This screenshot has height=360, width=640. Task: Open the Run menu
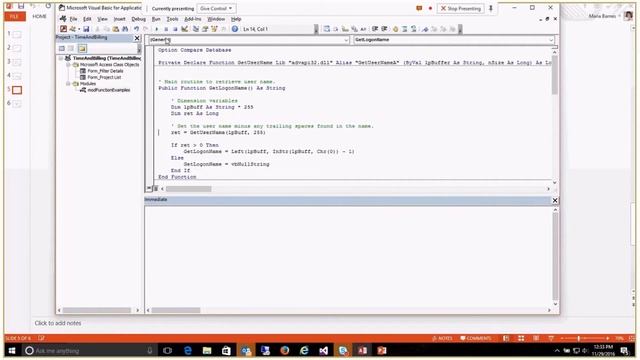tap(156, 19)
